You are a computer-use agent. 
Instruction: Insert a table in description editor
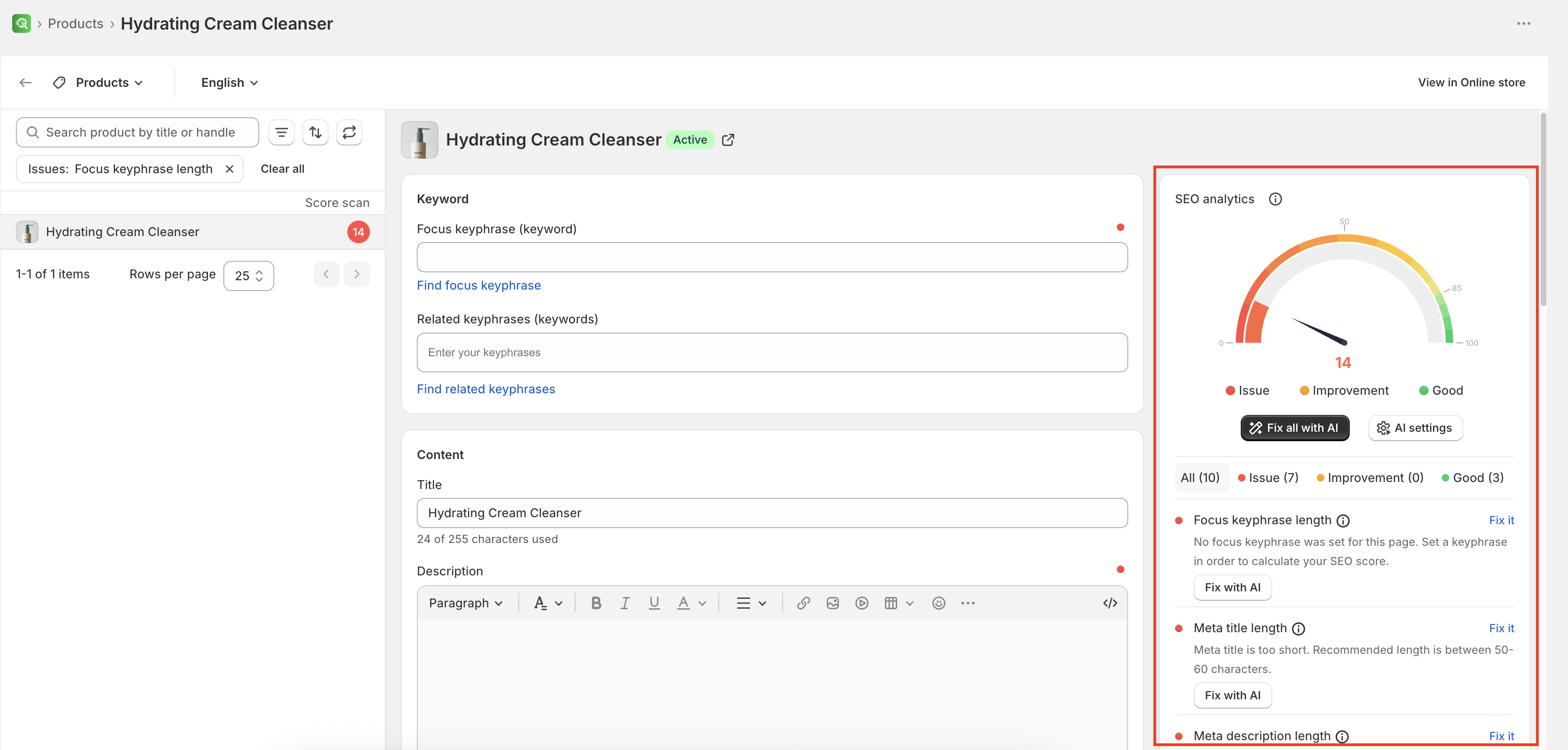tap(891, 603)
